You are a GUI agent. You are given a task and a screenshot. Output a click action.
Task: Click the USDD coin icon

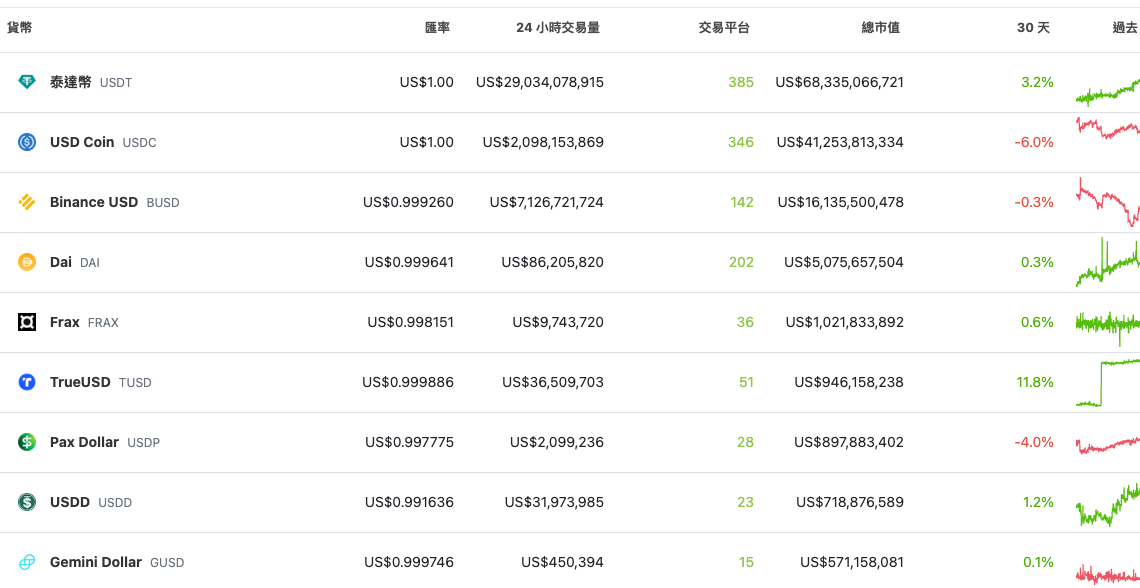[27, 502]
